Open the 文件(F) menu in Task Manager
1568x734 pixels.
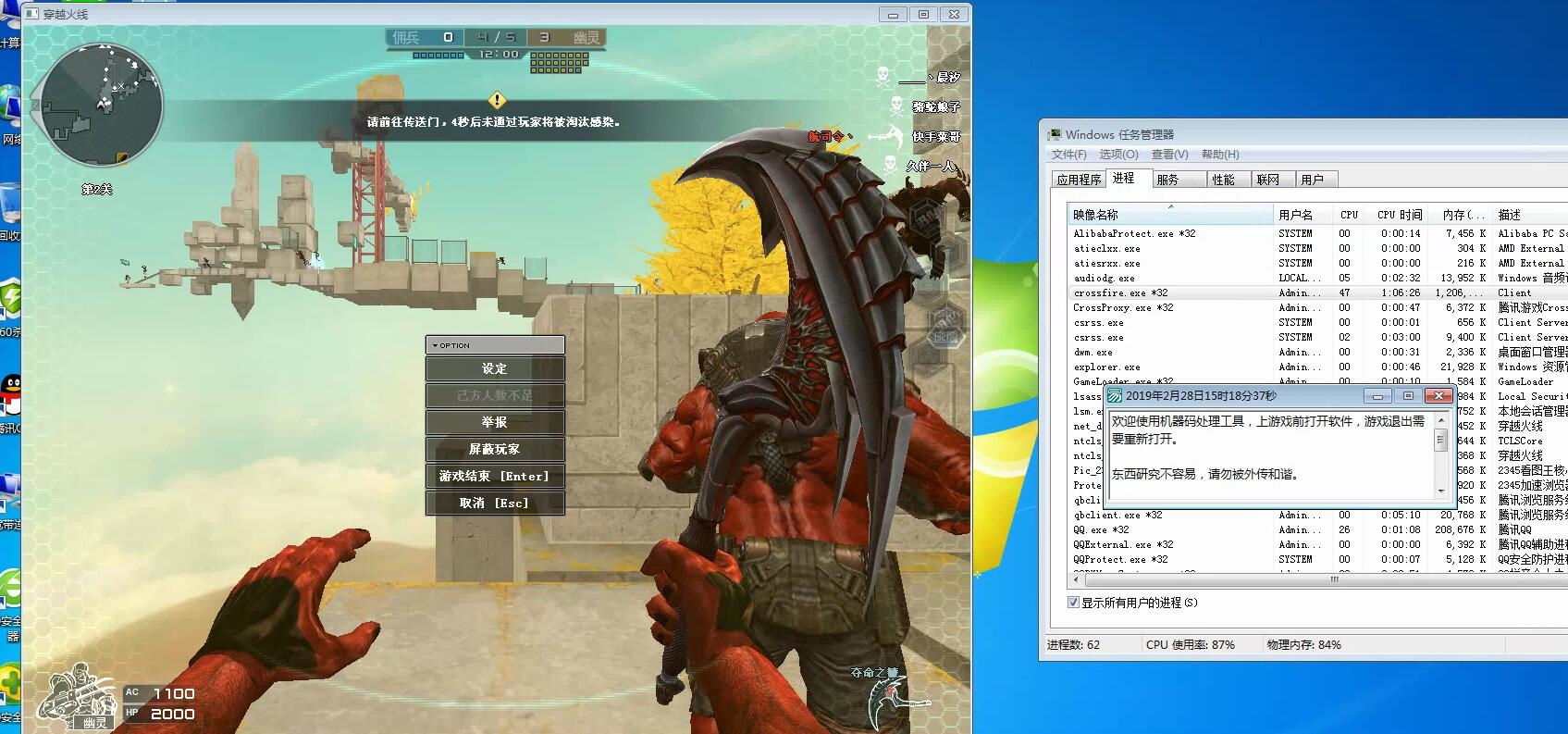click(1069, 155)
